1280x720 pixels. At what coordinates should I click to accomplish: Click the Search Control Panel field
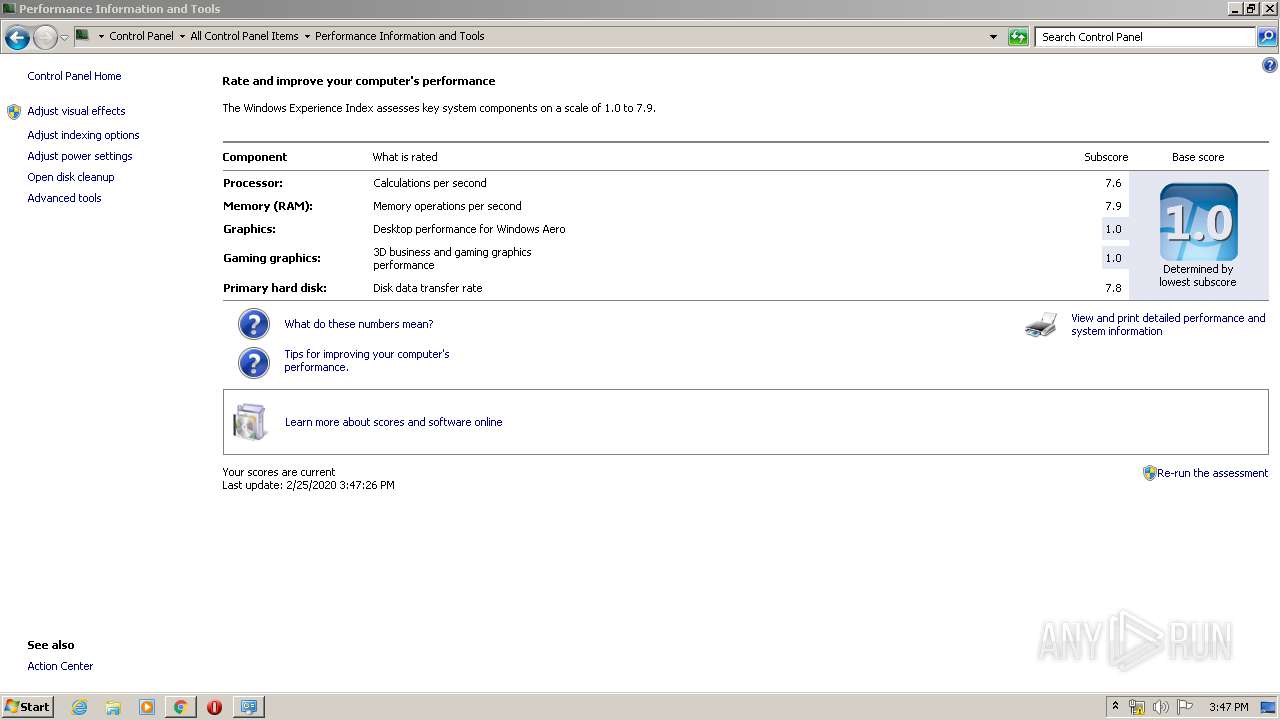pos(1145,37)
